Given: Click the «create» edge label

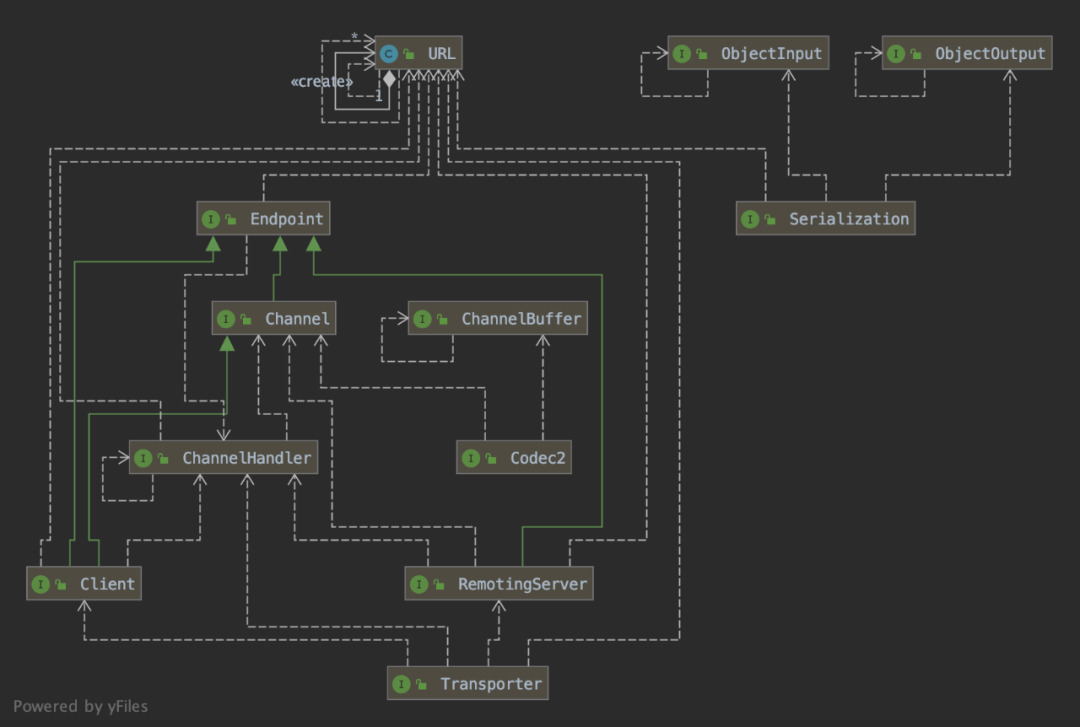Looking at the screenshot, I should tap(322, 81).
